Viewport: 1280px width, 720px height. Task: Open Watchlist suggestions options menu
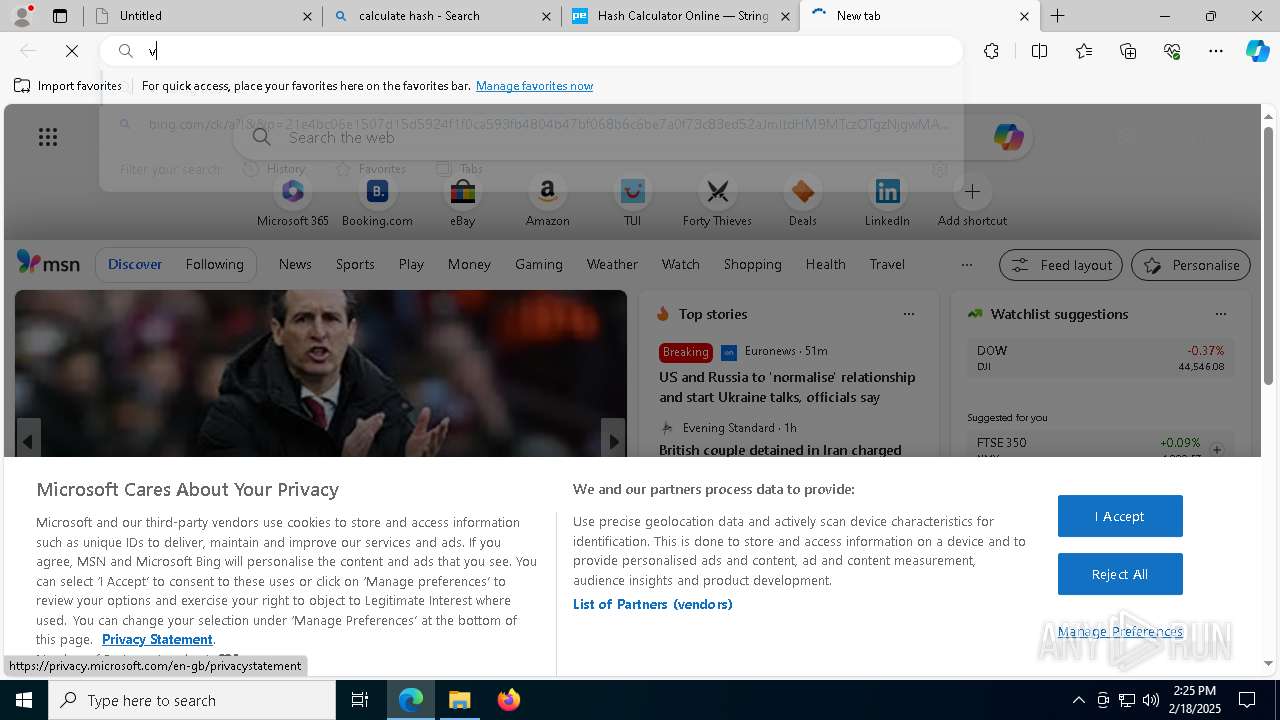click(1221, 314)
